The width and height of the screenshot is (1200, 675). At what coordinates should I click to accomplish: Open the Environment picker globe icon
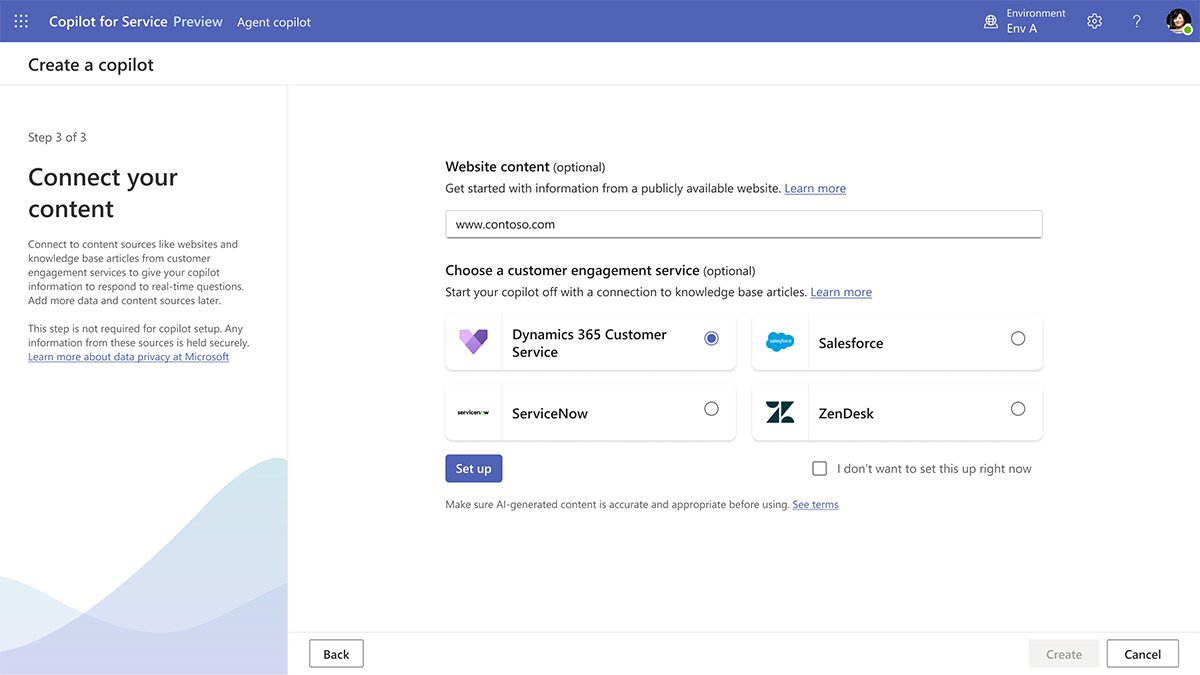coord(991,21)
